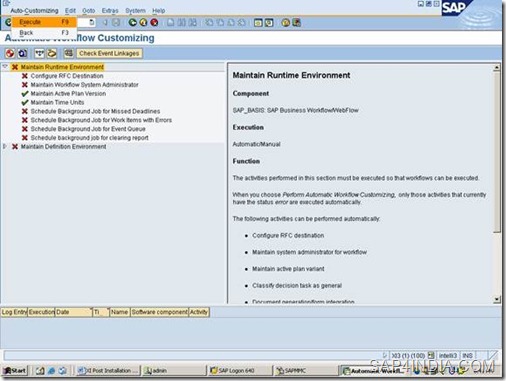Screen dimensions: 506x381
Task: Open the System menu
Action: [135, 11]
